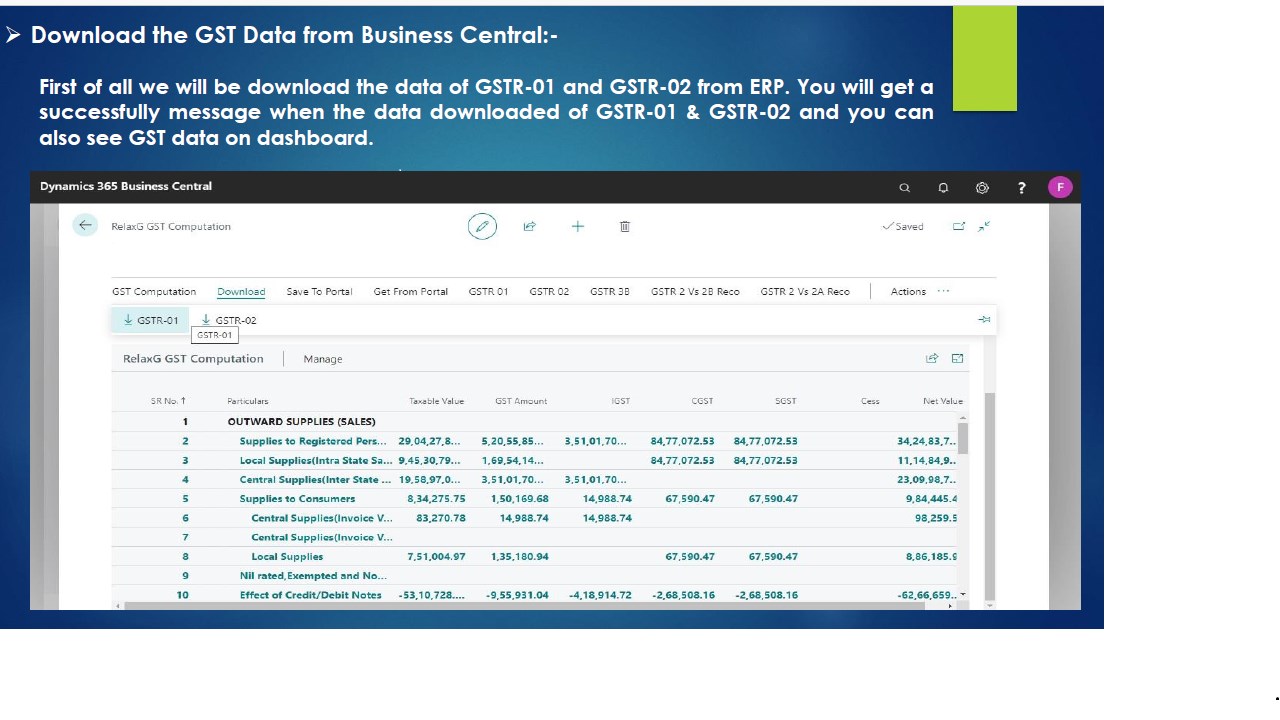Open the Actions menu
This screenshot has width=1280, height=720.
point(908,292)
